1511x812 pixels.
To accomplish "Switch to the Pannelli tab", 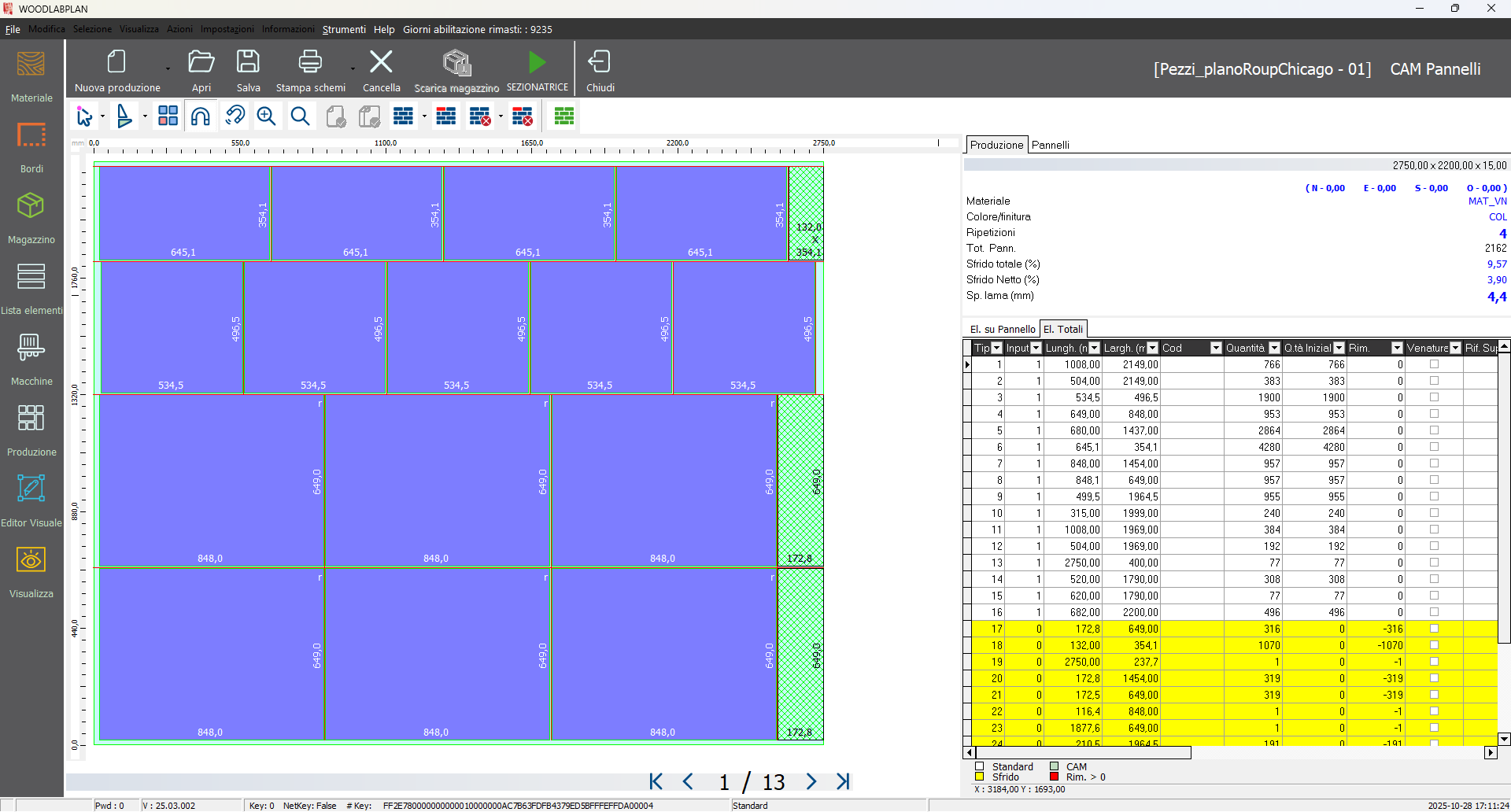I will pos(1051,145).
